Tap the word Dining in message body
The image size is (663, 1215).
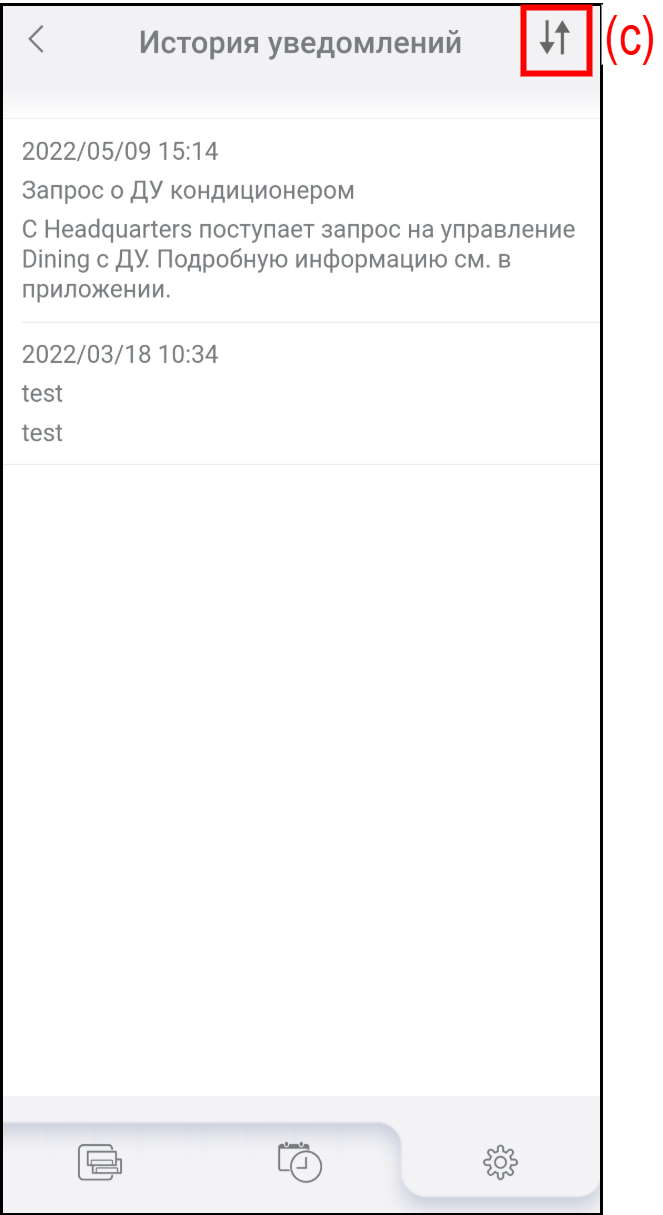[56, 260]
